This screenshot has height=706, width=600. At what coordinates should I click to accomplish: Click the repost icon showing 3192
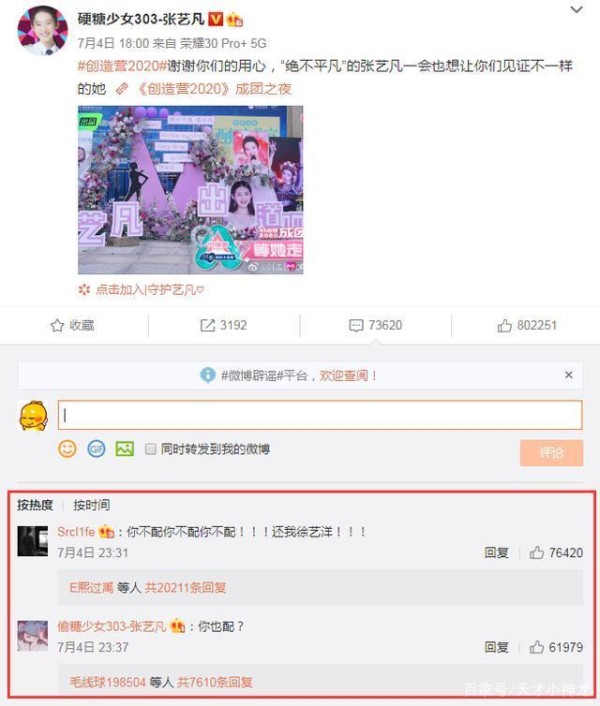207,325
